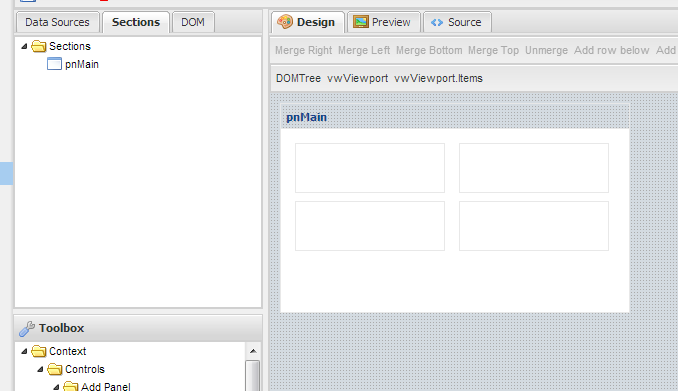Collapse the Controls tree node
Viewport: 678px width, 391px height.
(x=40, y=369)
